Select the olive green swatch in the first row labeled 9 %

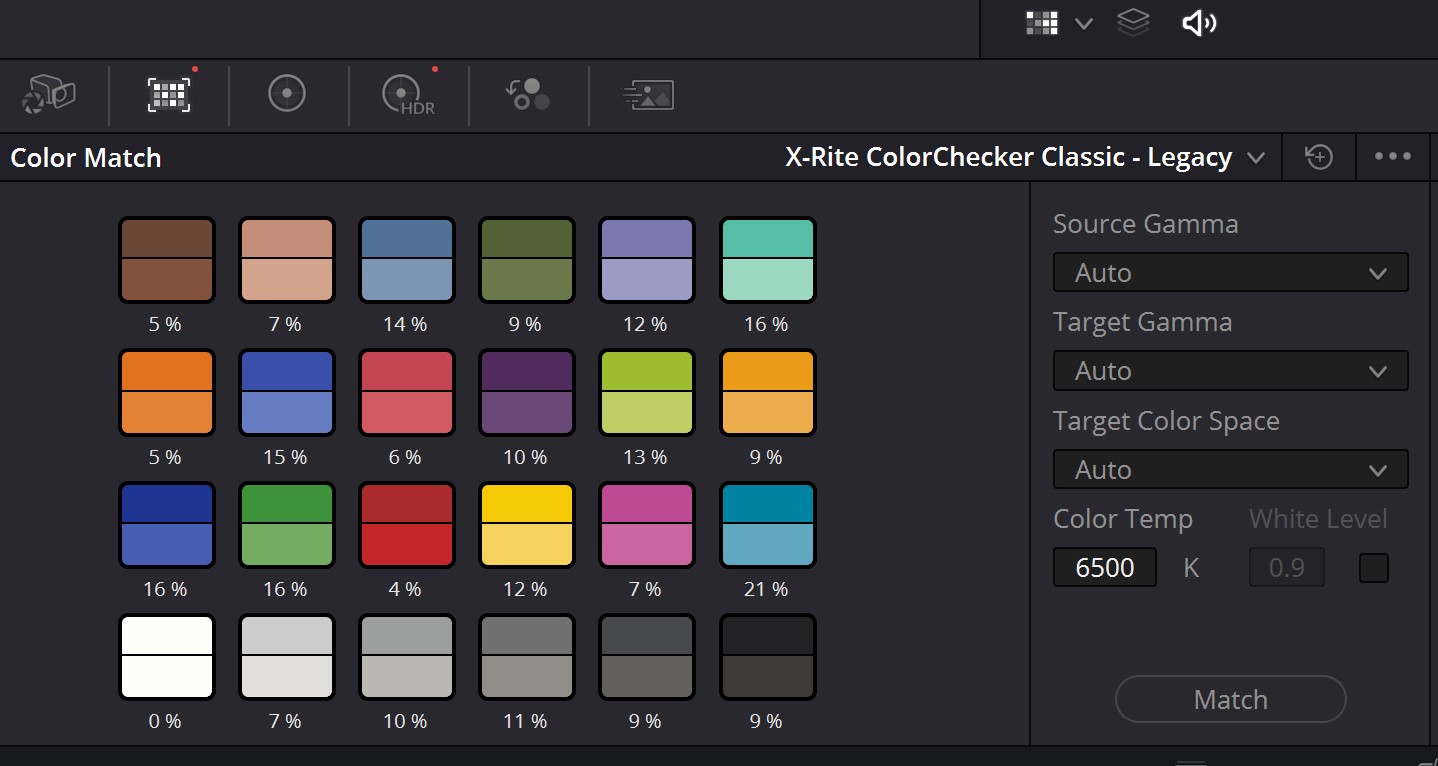tap(527, 260)
